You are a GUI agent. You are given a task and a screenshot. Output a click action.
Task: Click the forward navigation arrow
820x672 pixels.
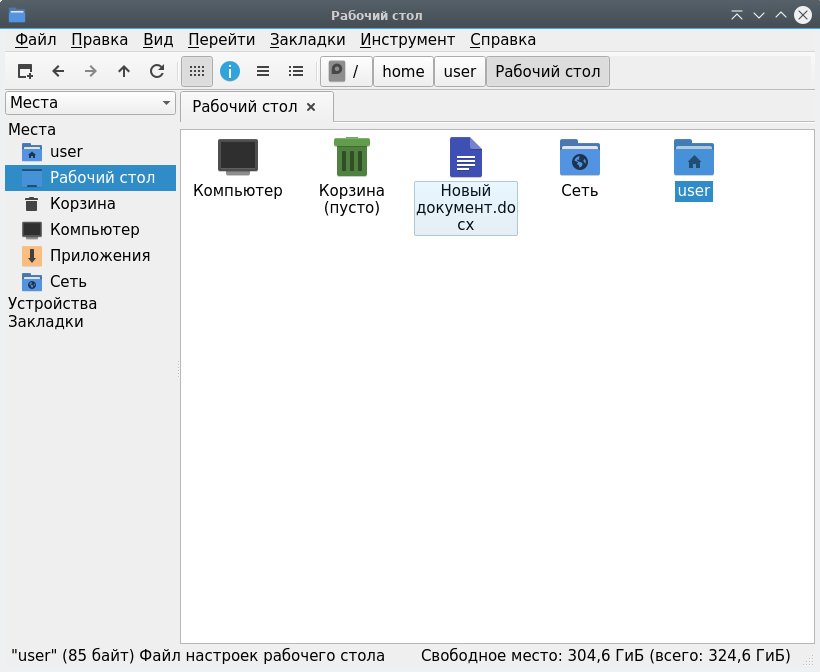tap(91, 71)
